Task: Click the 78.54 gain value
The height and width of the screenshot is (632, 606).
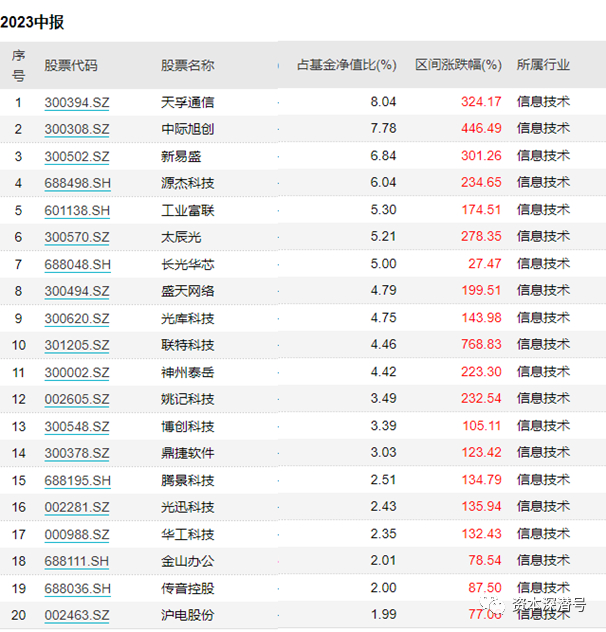Action: pyautogui.click(x=485, y=560)
